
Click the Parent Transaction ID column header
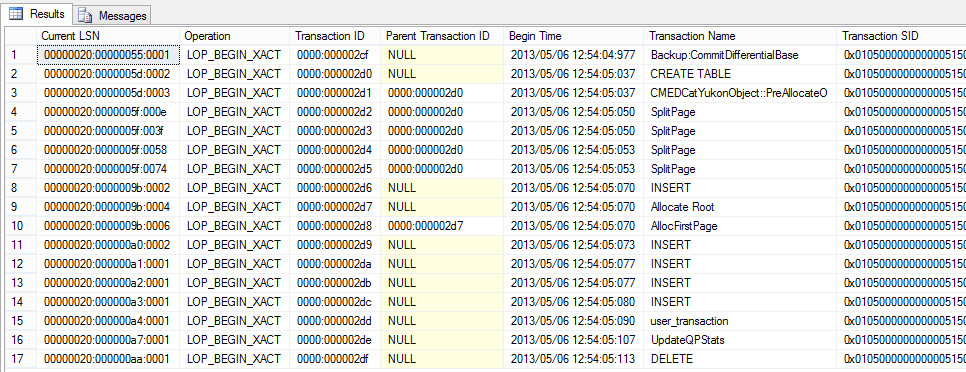(442, 36)
